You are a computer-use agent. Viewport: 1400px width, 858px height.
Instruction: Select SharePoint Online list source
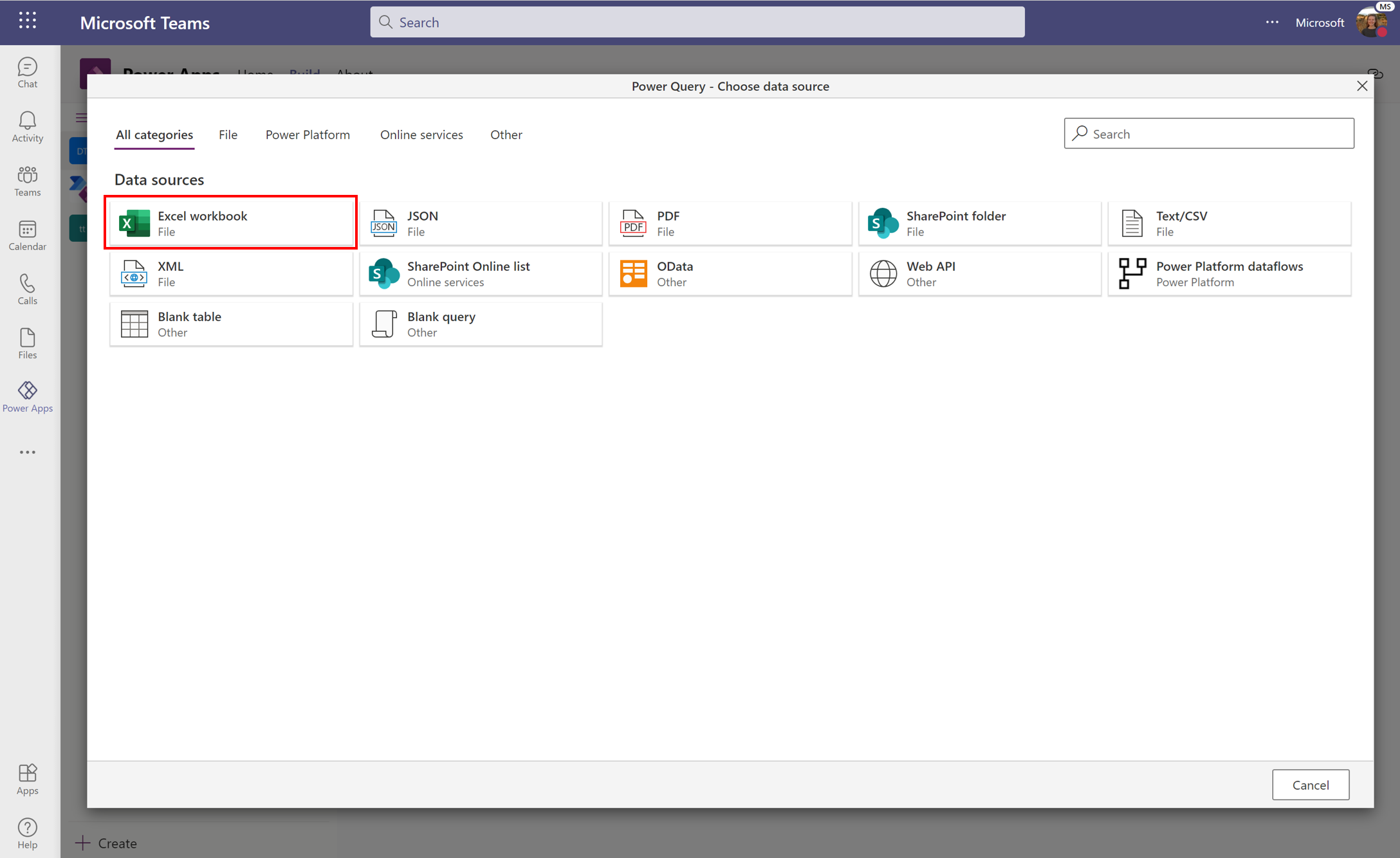point(480,272)
